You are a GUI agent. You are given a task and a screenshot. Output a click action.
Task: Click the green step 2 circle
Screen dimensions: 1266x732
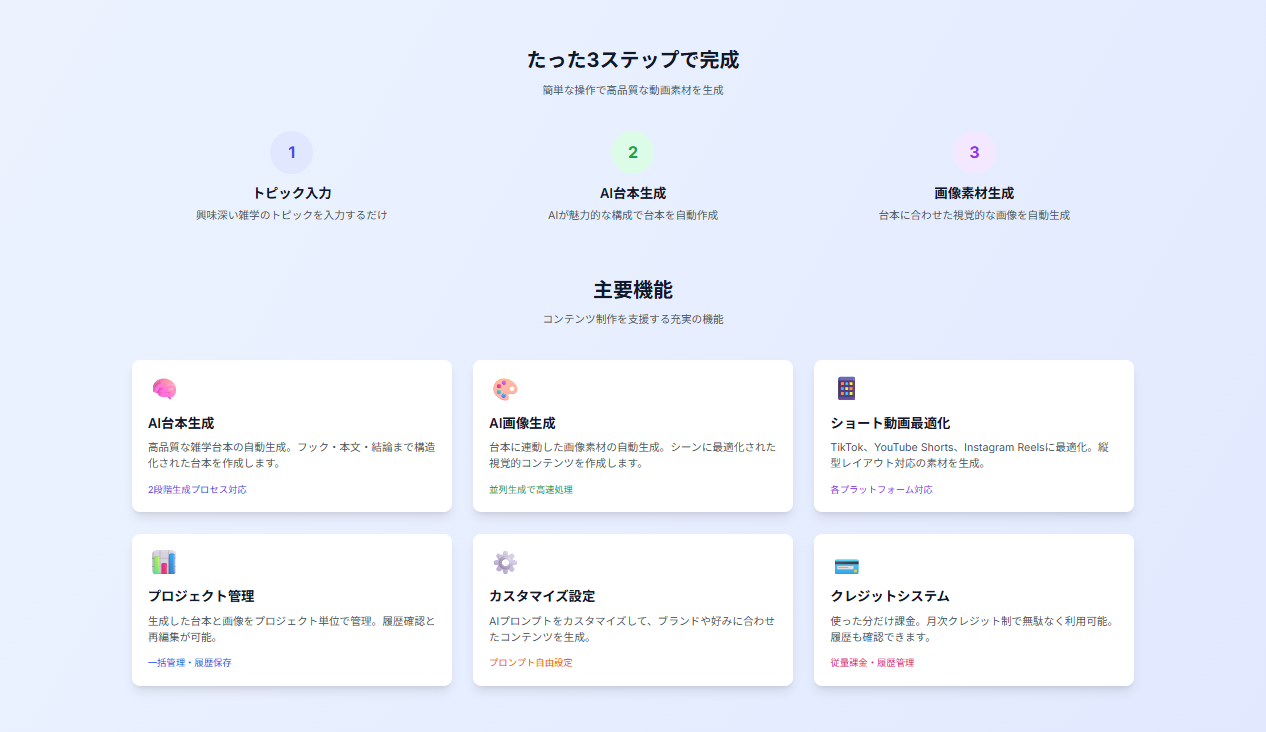(x=632, y=153)
